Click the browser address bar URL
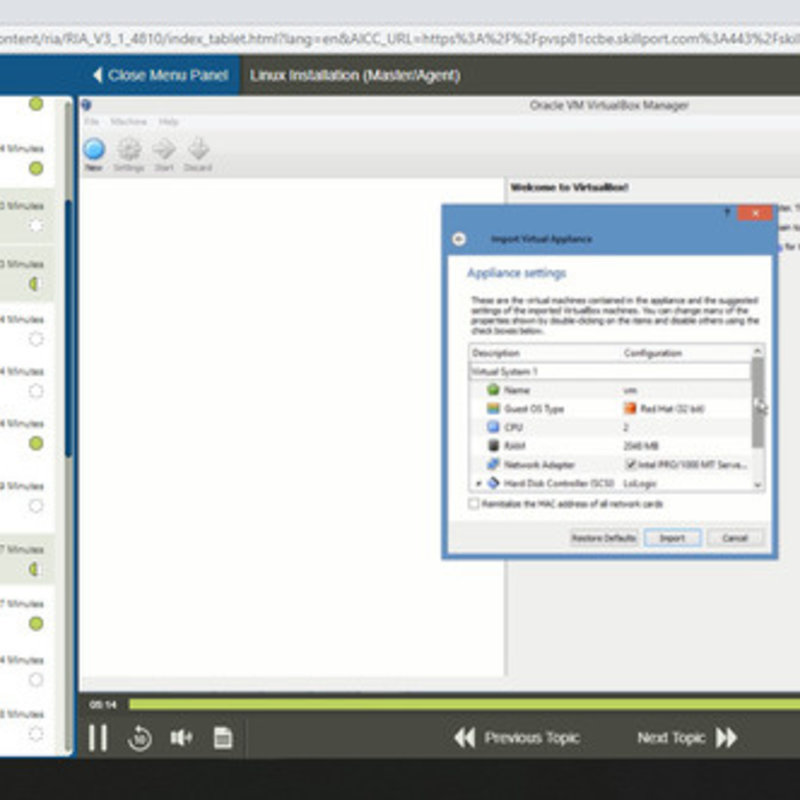This screenshot has width=800, height=800. [x=400, y=39]
